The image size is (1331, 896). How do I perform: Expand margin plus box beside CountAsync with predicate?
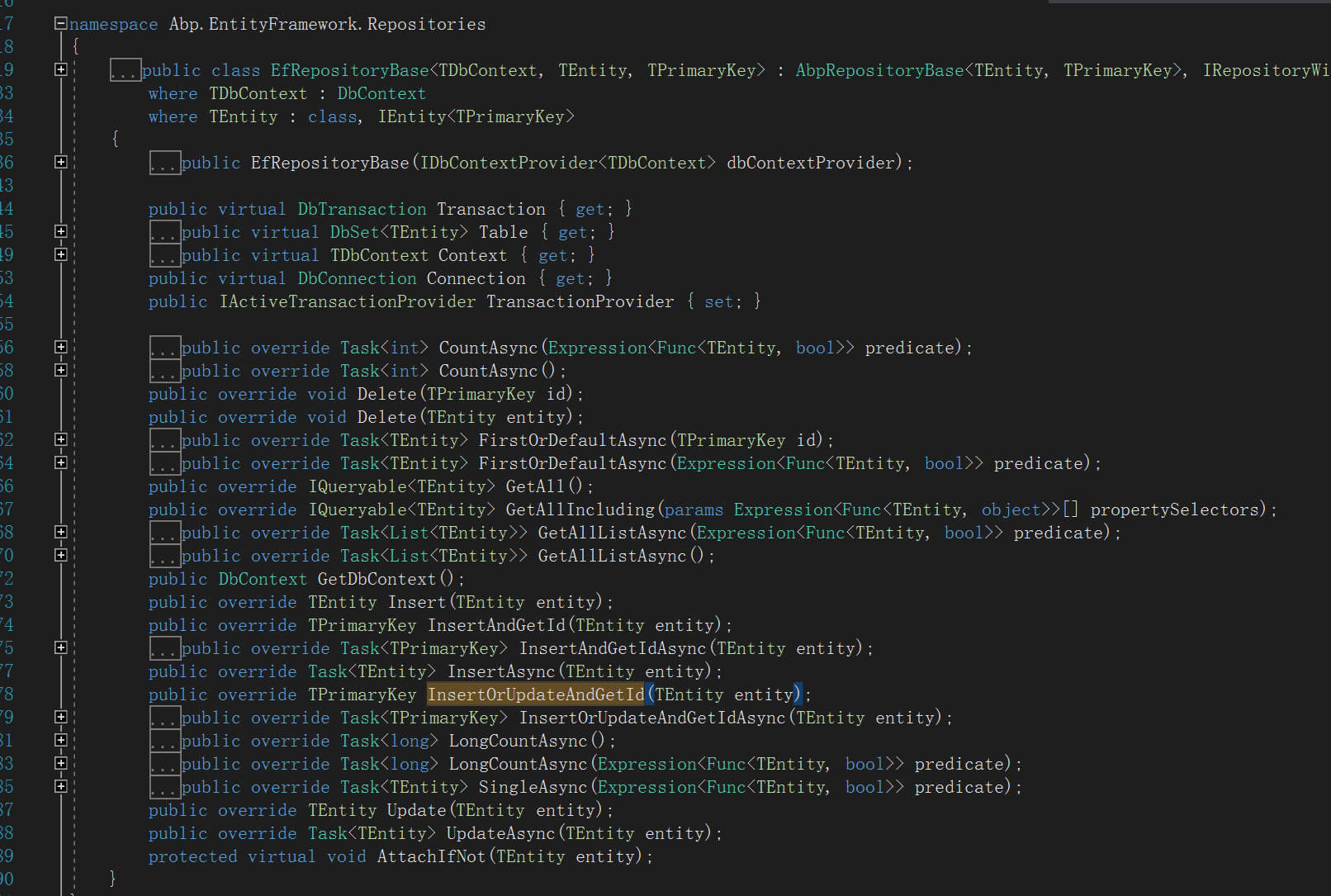60,348
